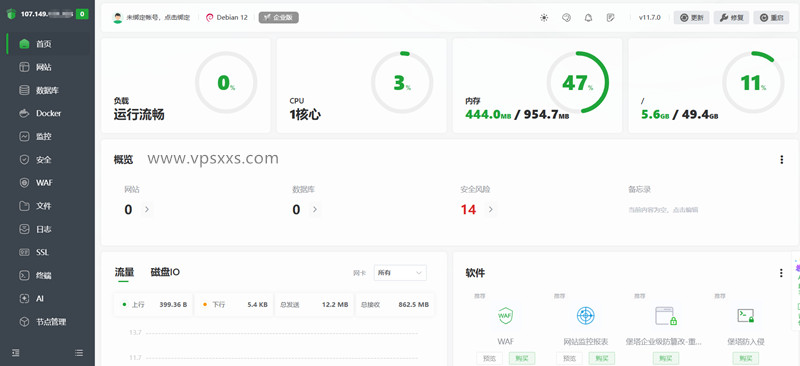Switch to the 流量 traffic tab
Viewport: 800px width, 366px height.
tap(124, 272)
